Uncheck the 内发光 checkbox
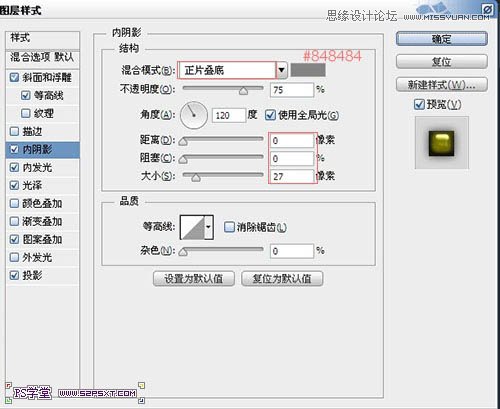This screenshot has height=409, width=500. [14, 167]
